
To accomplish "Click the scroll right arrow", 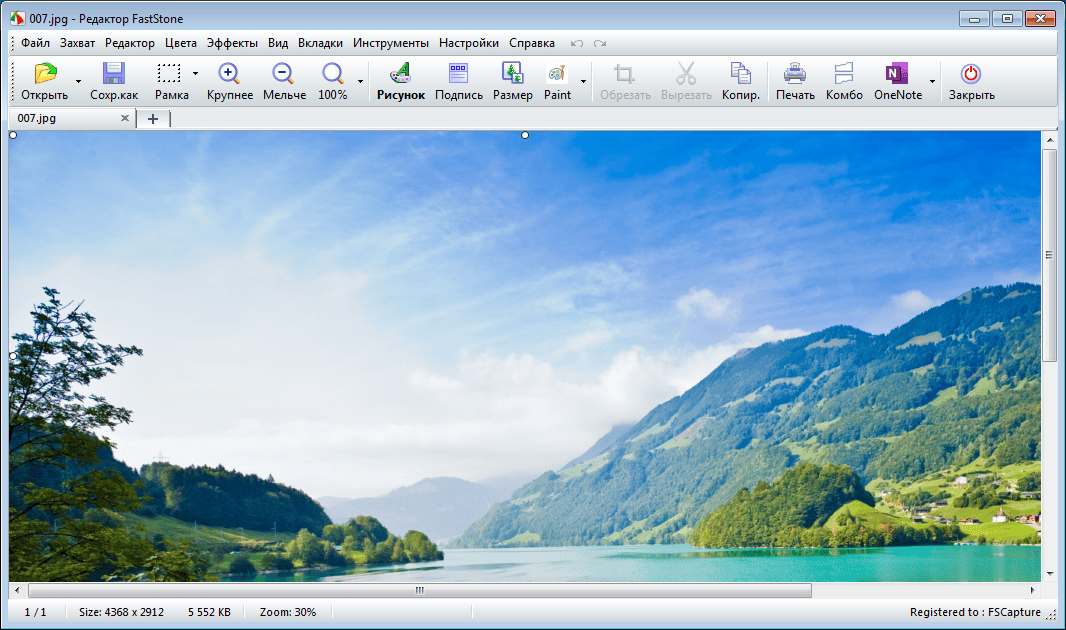I will coord(1033,591).
